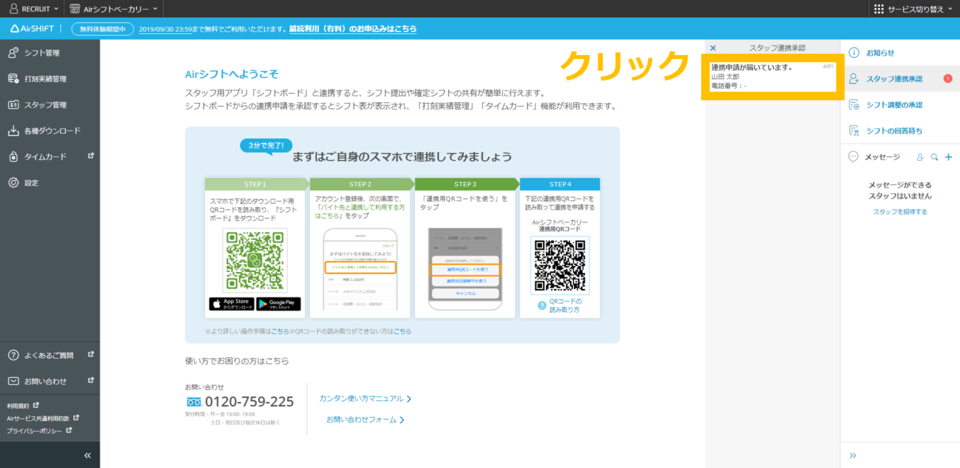
Task: Select シフト調整の承認 in the right panel
Action: pos(893,104)
